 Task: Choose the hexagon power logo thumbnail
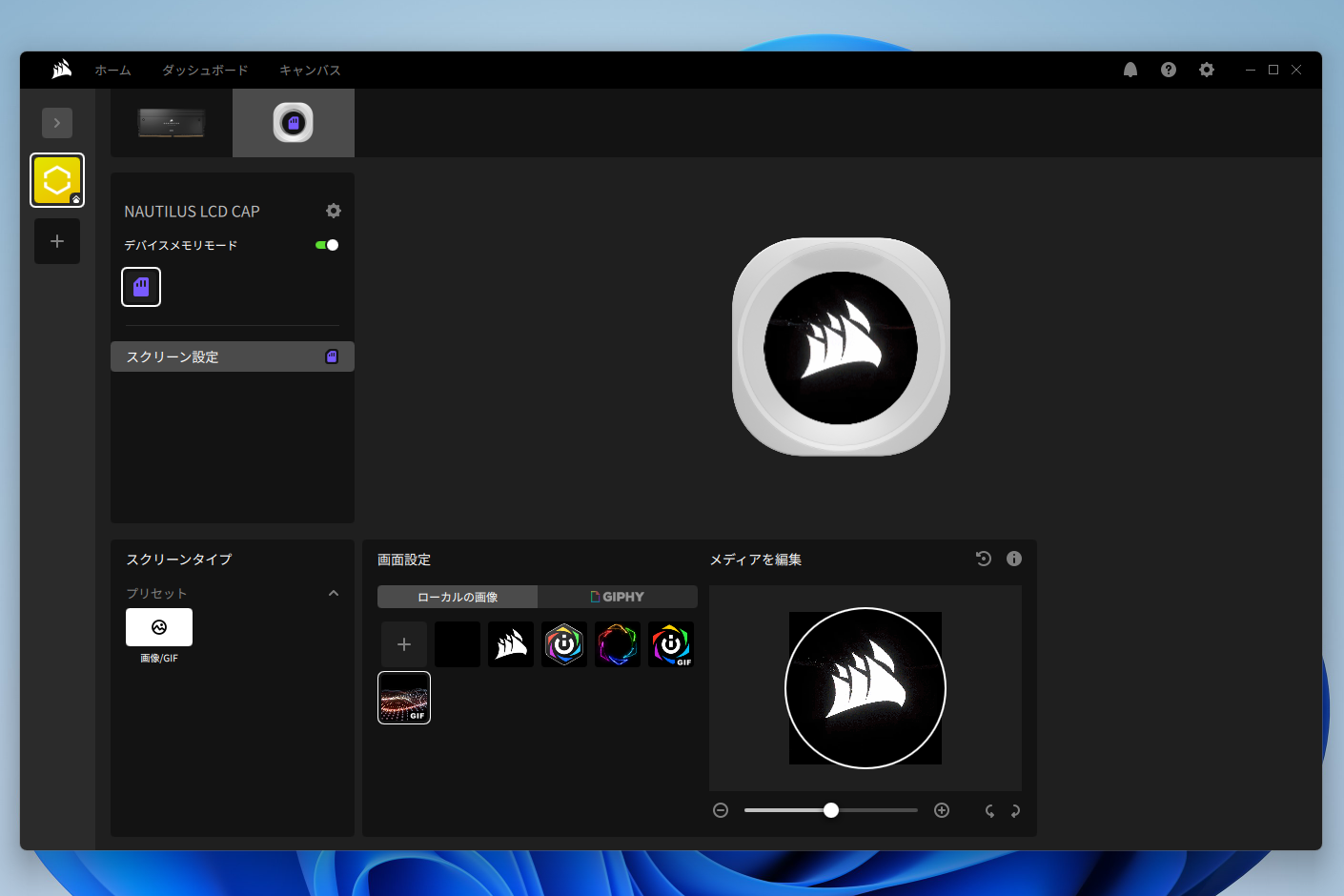[x=564, y=644]
